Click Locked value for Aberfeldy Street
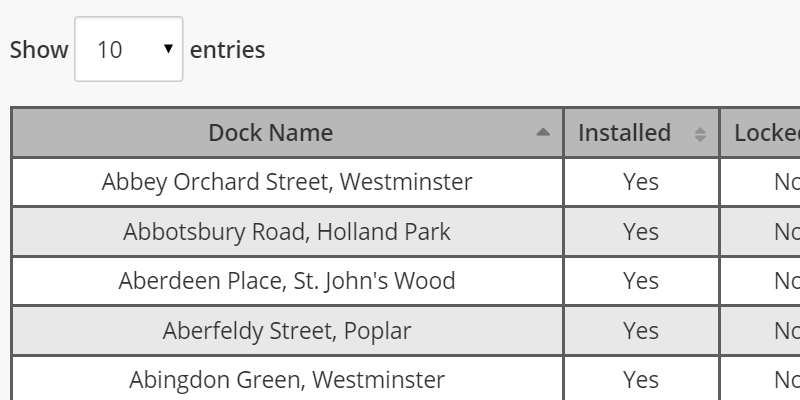Viewport: 800px width, 400px height. [x=786, y=331]
